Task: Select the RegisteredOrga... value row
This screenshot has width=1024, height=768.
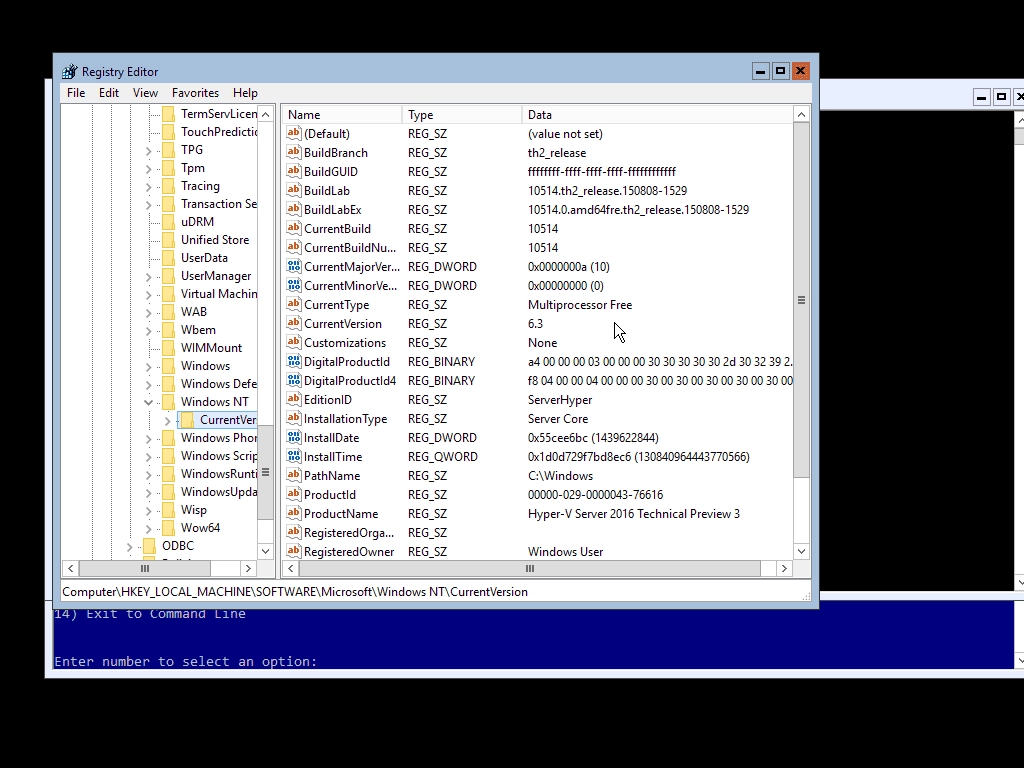Action: pos(539,533)
